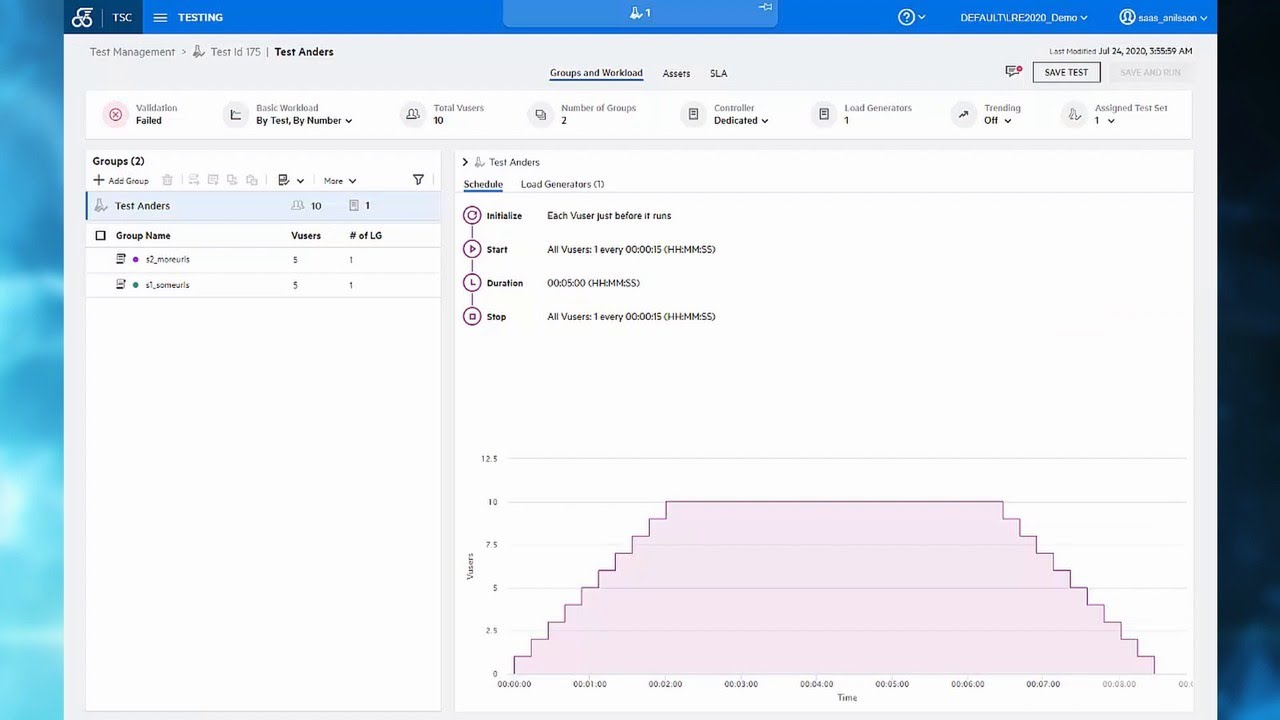Click the delete group trash icon
Viewport: 1280px width, 720px height.
coord(167,180)
